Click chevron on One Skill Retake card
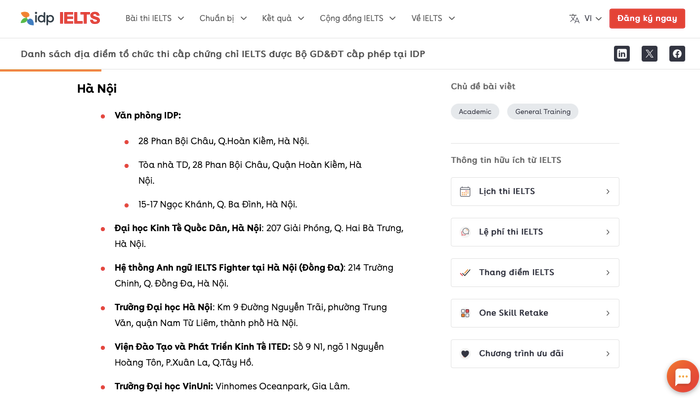Viewport: 700px width, 398px height. click(x=608, y=313)
